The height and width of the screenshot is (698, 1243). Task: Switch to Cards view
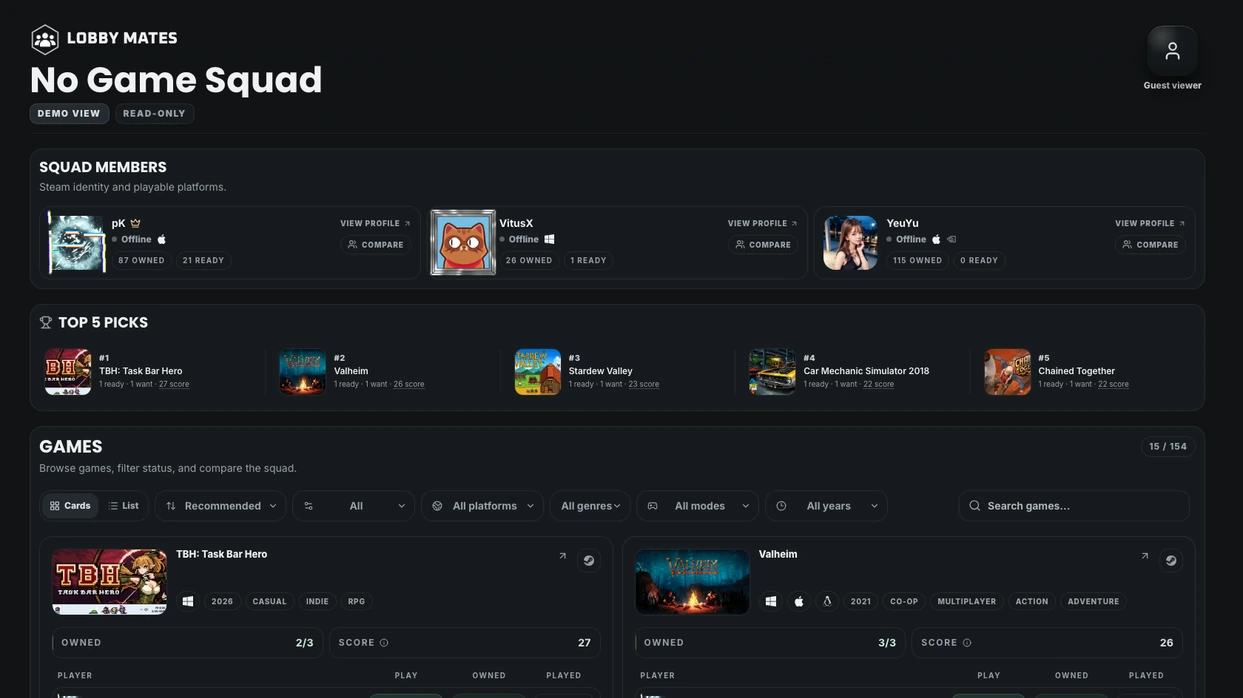70,506
